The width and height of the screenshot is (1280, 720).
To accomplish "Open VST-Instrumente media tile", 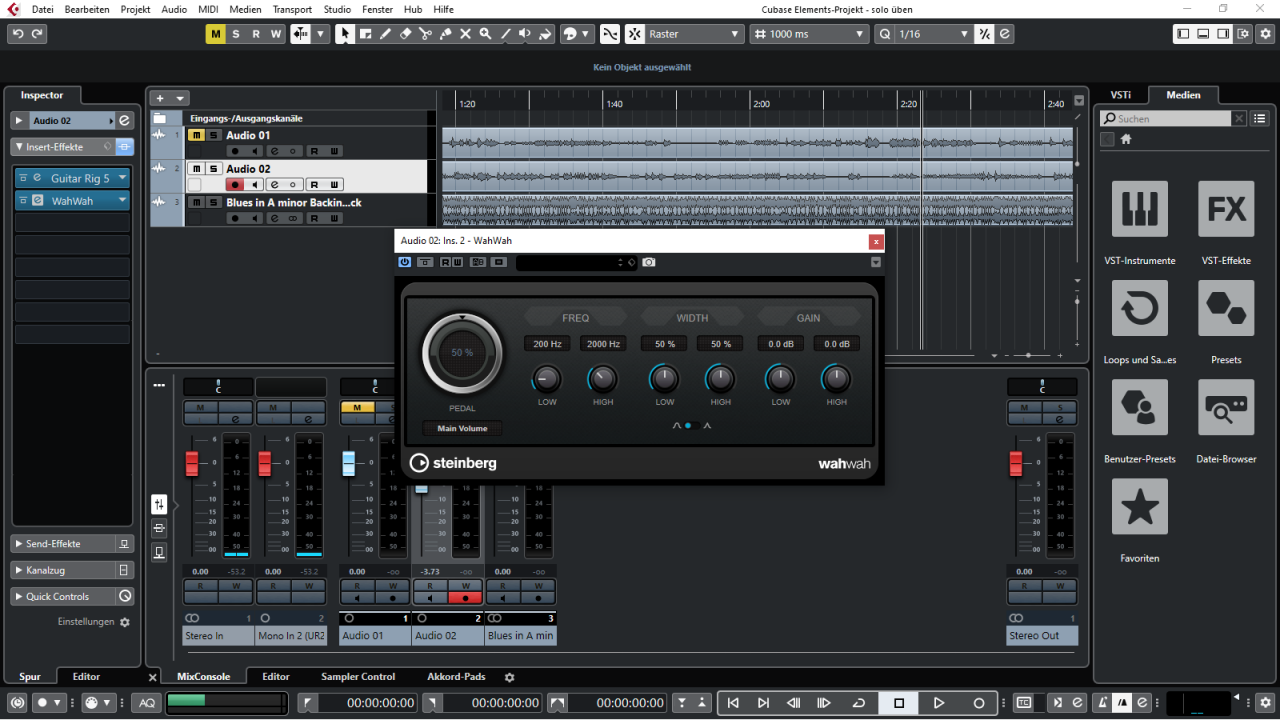I will [x=1139, y=209].
